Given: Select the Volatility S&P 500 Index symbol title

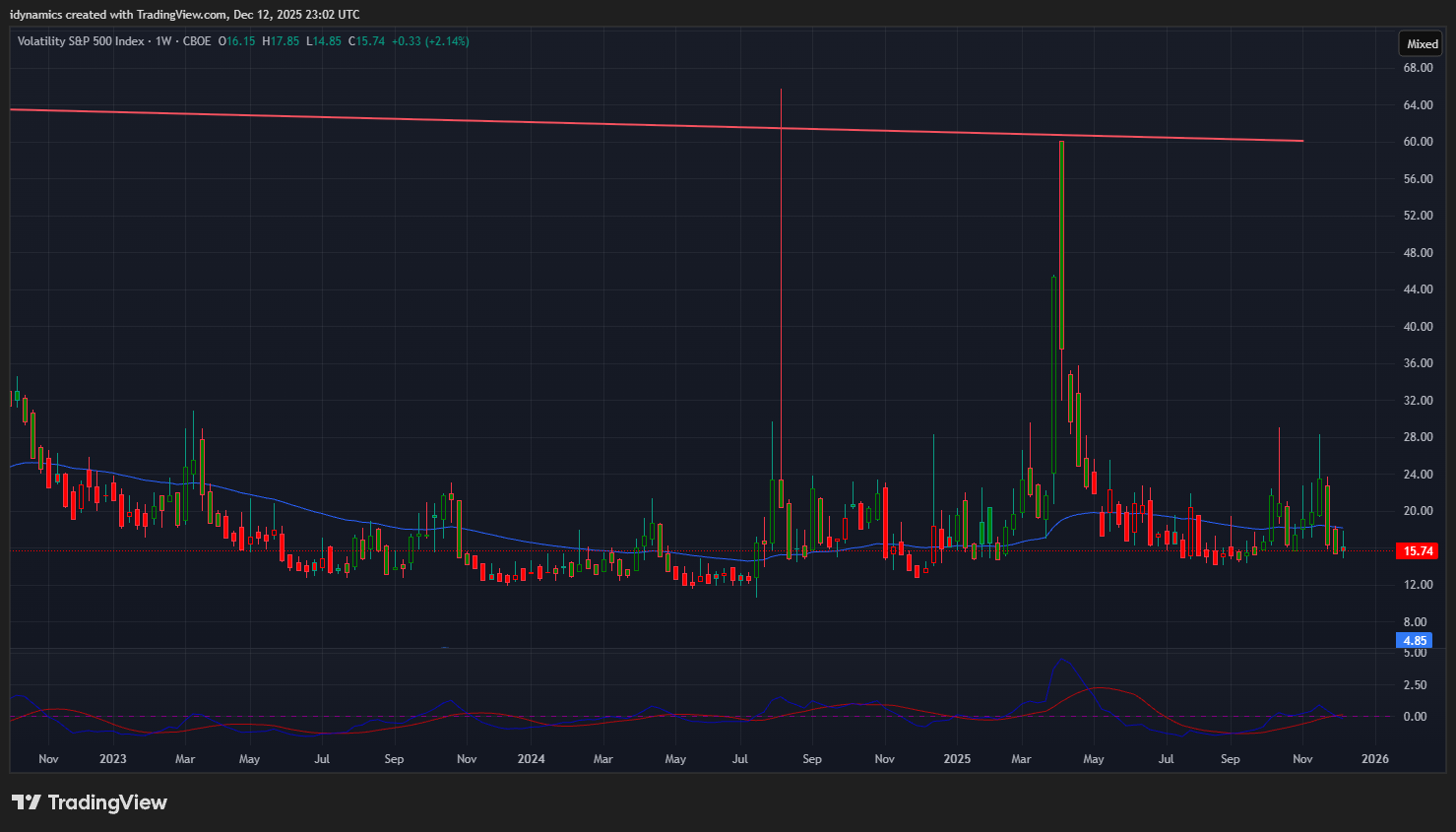Looking at the screenshot, I should [x=80, y=41].
